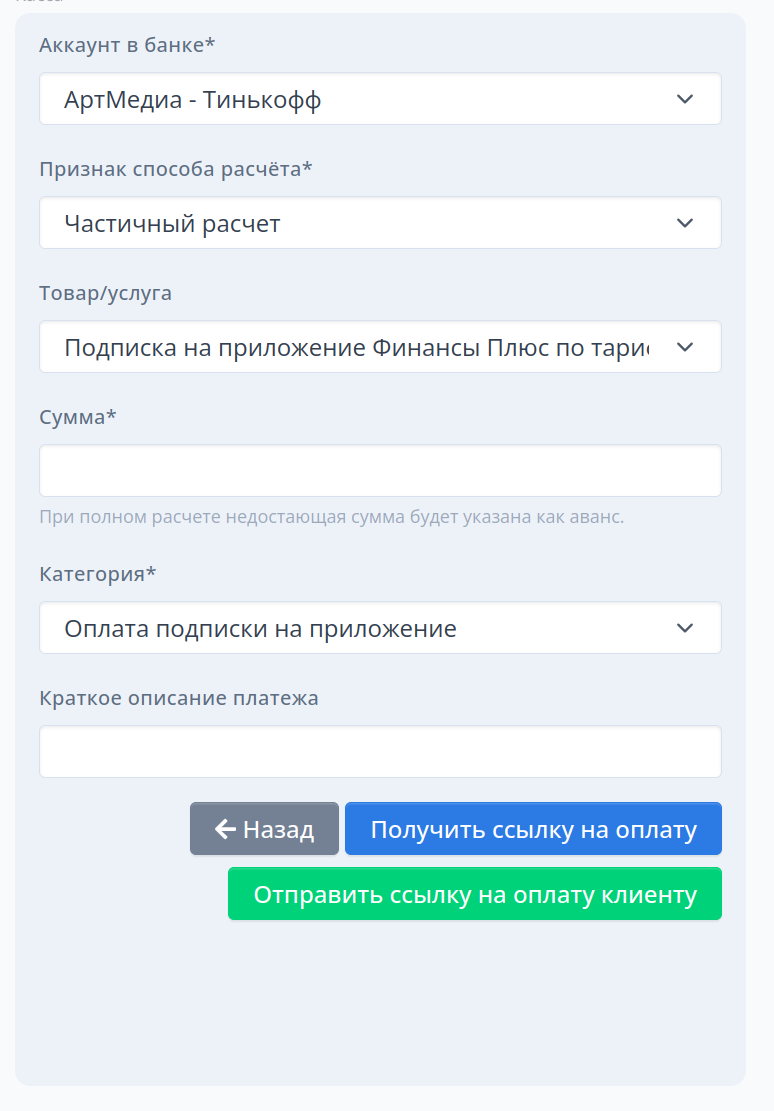The height and width of the screenshot is (1111, 774).
Task: Focus the Краткое описание платежа field
Action: click(x=380, y=752)
